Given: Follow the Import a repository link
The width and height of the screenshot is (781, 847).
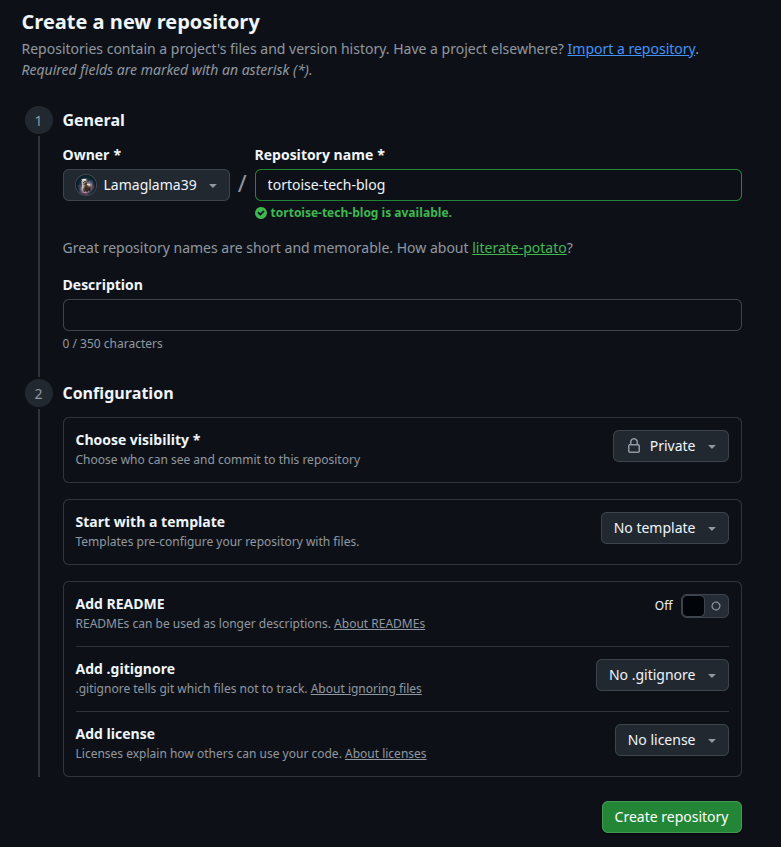Looking at the screenshot, I should pyautogui.click(x=631, y=48).
